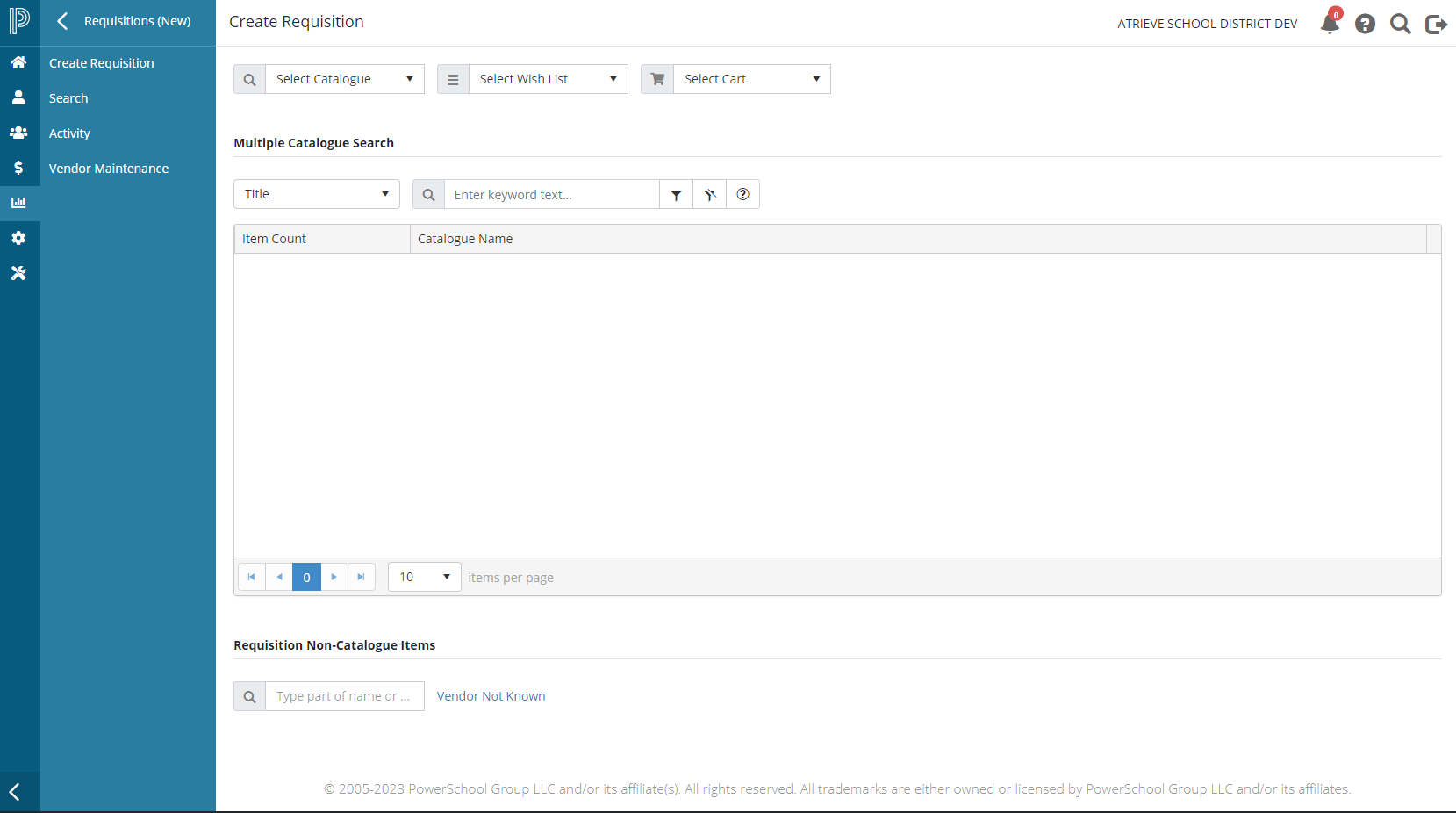This screenshot has height=813, width=1456.
Task: Click the Vendor Not Known link
Action: [x=491, y=696]
